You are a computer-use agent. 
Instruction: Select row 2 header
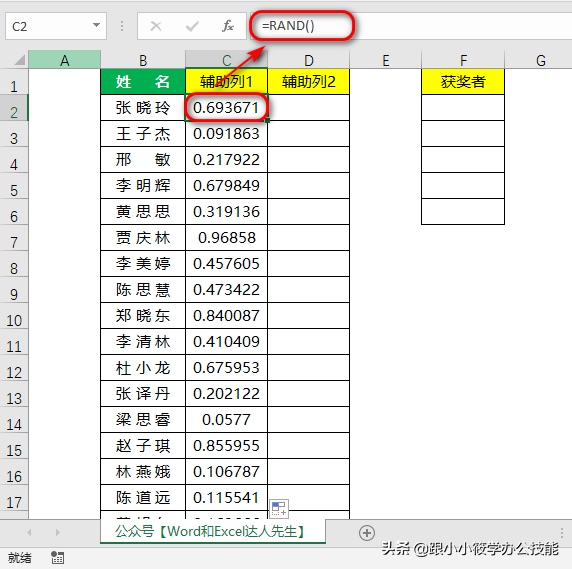pos(14,108)
